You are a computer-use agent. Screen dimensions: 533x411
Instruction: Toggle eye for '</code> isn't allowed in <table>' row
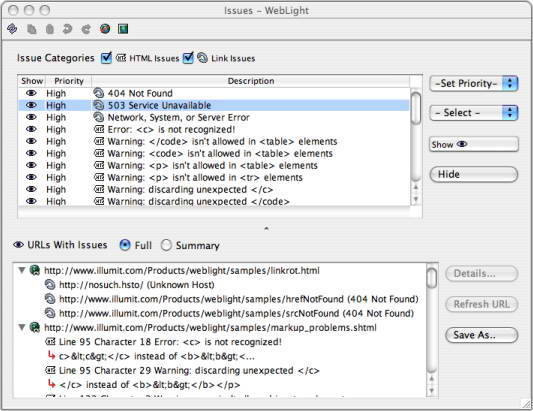coord(31,141)
